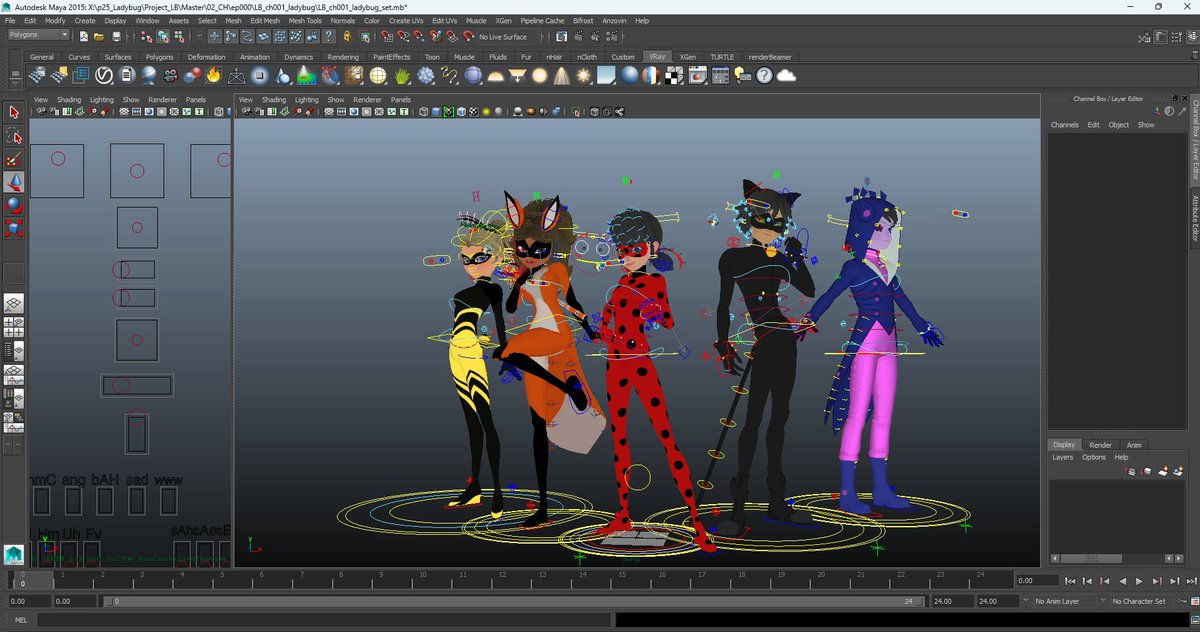1200x632 pixels.
Task: Click the sun light shelf icon
Action: [x=584, y=75]
